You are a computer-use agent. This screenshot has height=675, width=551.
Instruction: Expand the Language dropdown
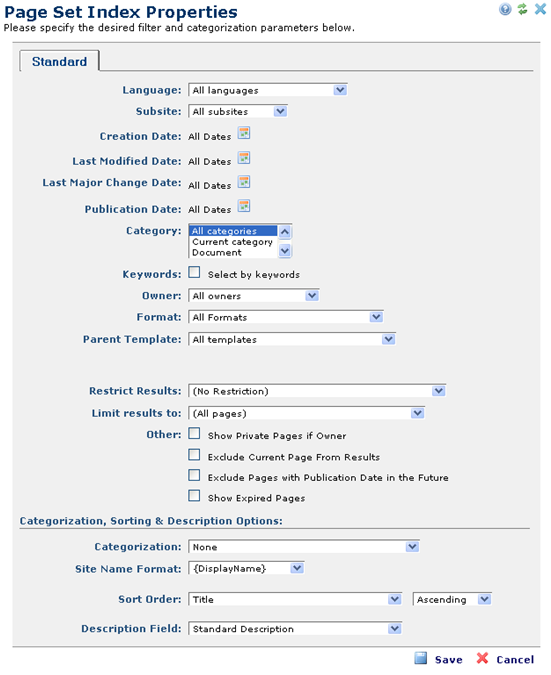point(268,90)
